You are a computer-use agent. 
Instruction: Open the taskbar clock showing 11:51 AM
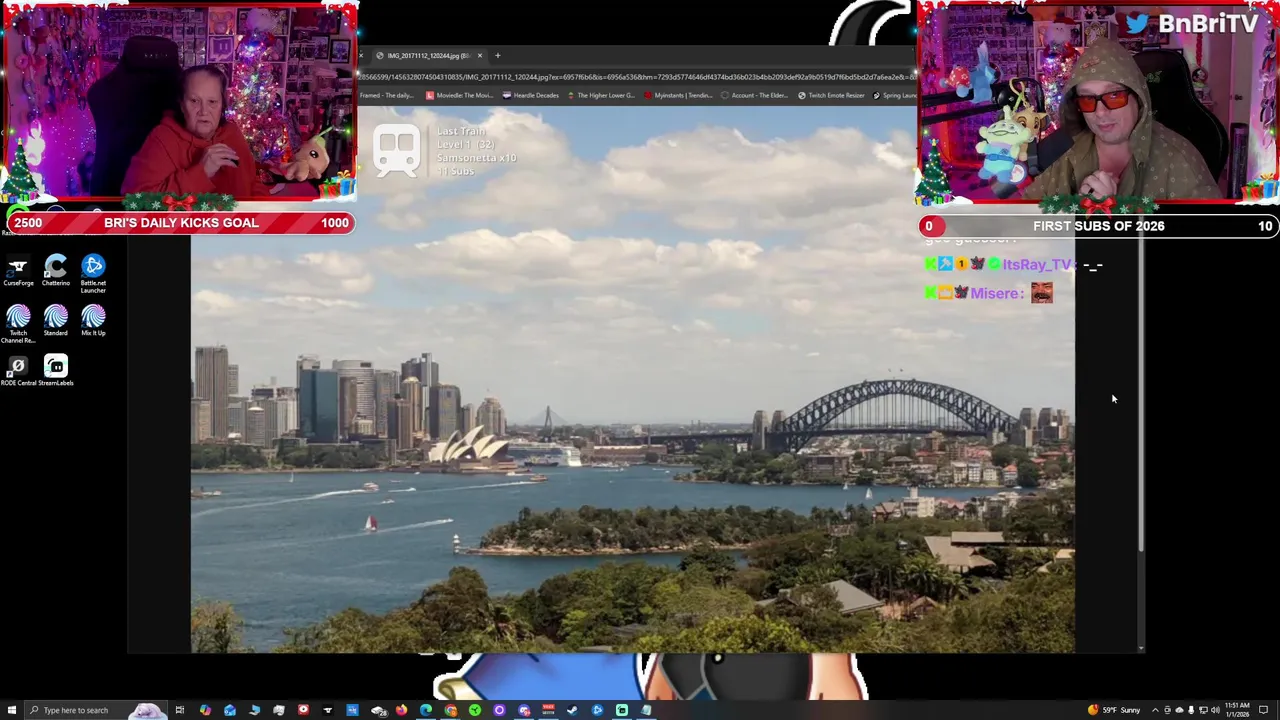coord(1237,710)
